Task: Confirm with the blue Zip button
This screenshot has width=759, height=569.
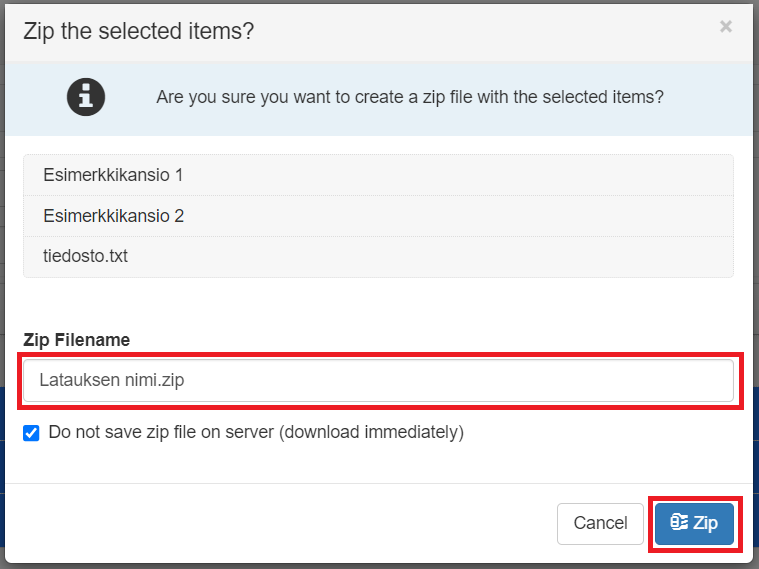Action: point(695,523)
